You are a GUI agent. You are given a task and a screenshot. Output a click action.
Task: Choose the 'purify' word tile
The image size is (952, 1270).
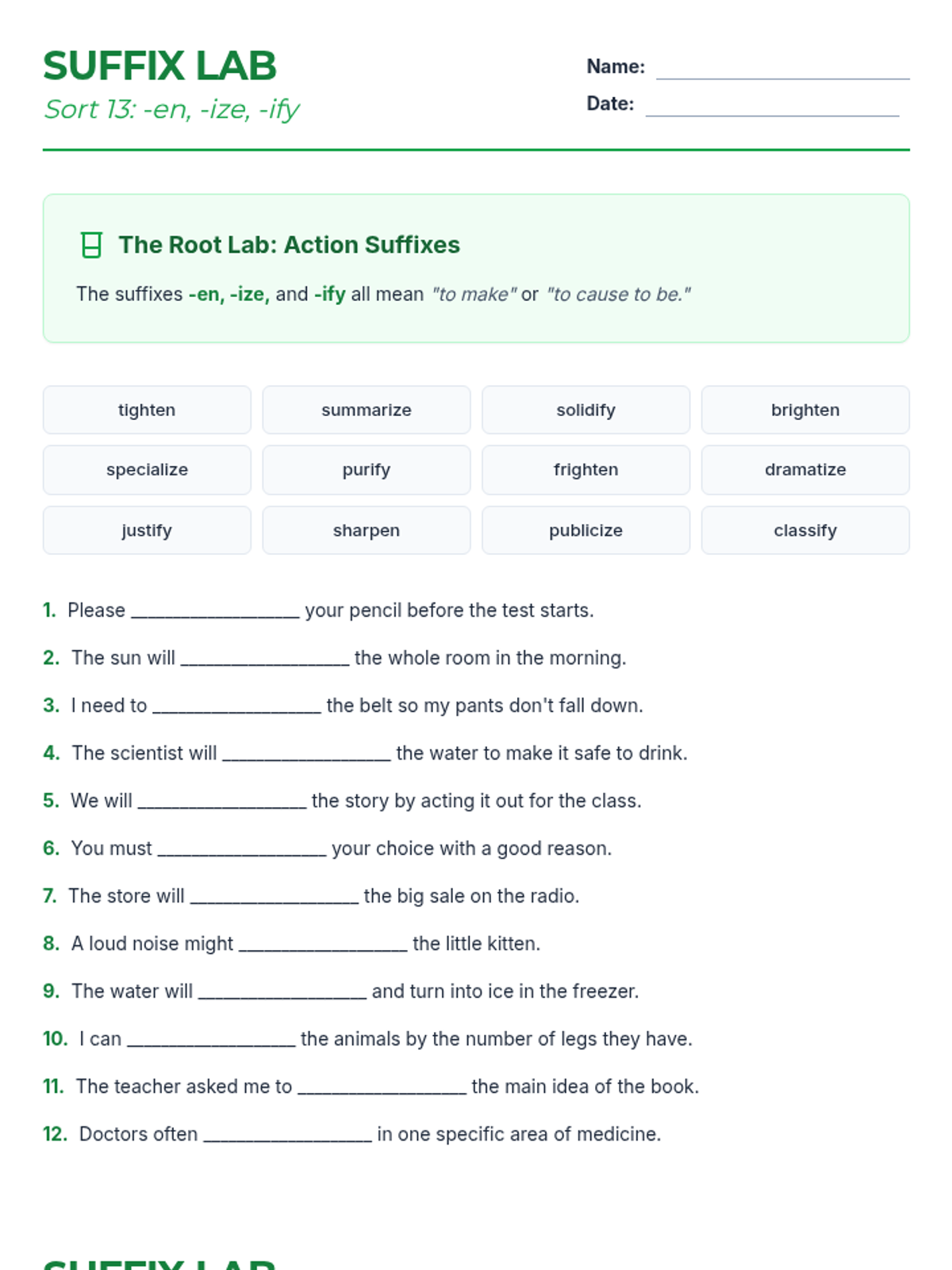click(367, 470)
